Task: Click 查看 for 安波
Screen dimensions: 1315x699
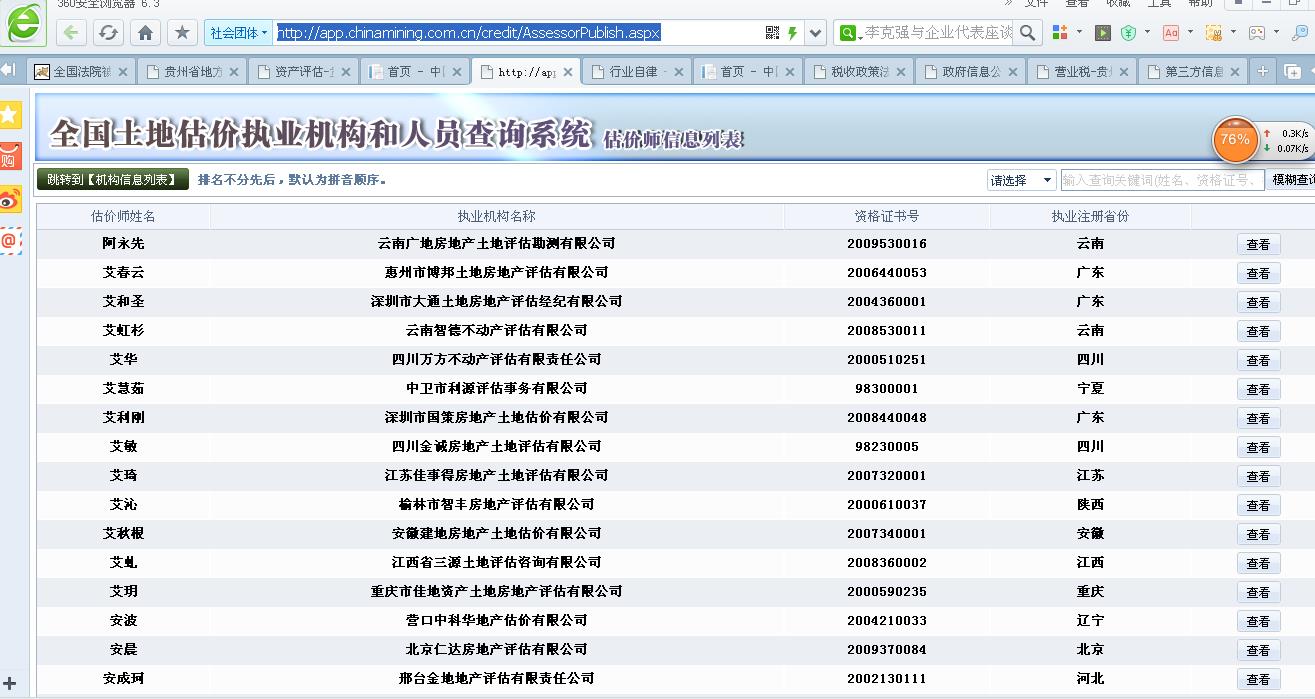Action: (1258, 621)
